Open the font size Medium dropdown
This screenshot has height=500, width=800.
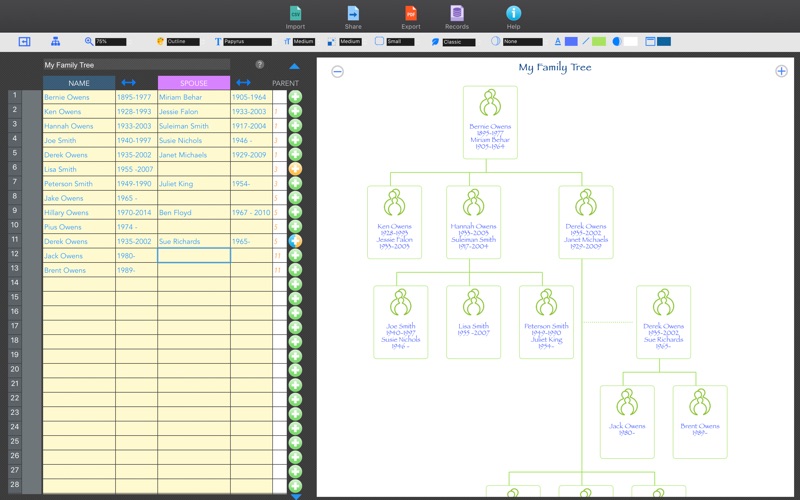pos(304,42)
